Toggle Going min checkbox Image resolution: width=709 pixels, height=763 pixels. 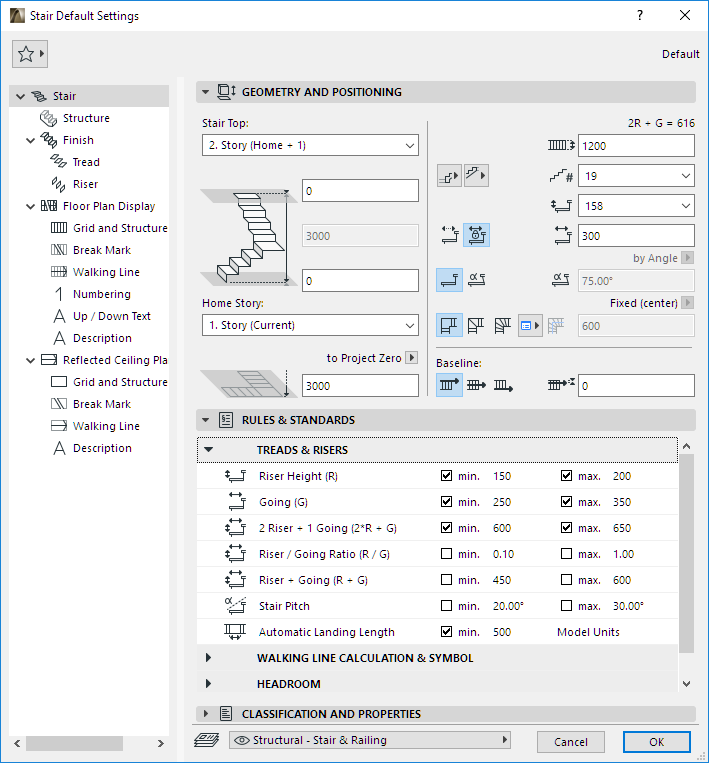click(x=446, y=501)
